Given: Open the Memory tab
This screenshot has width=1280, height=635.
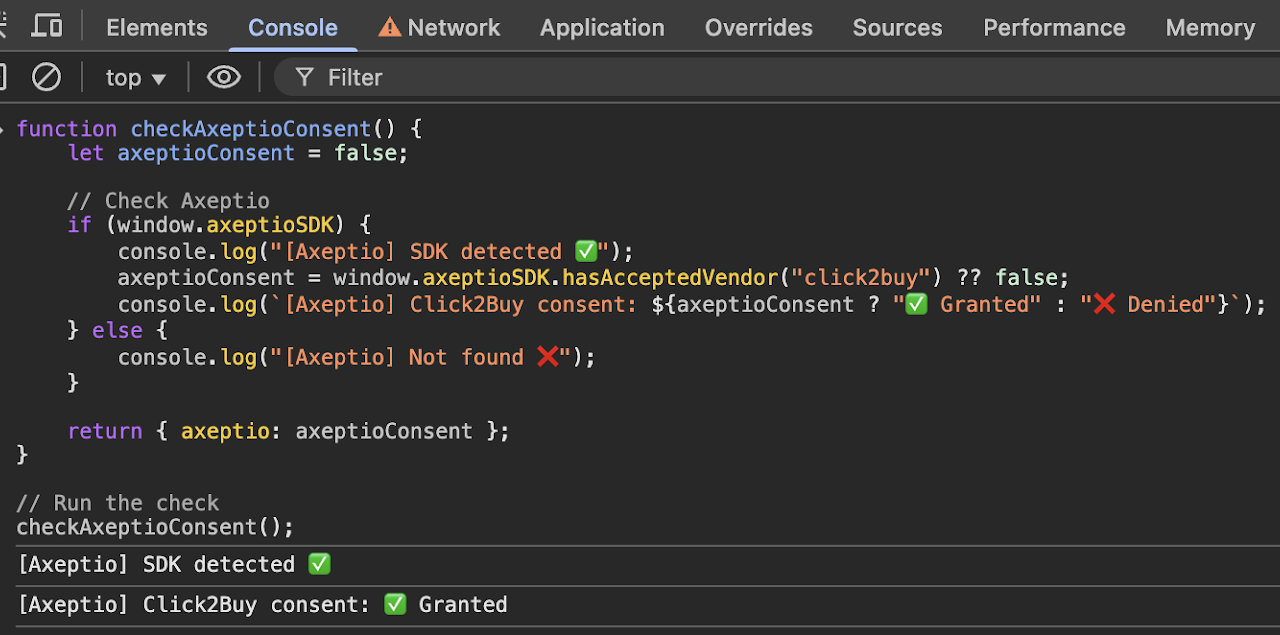Looking at the screenshot, I should click(x=1210, y=28).
